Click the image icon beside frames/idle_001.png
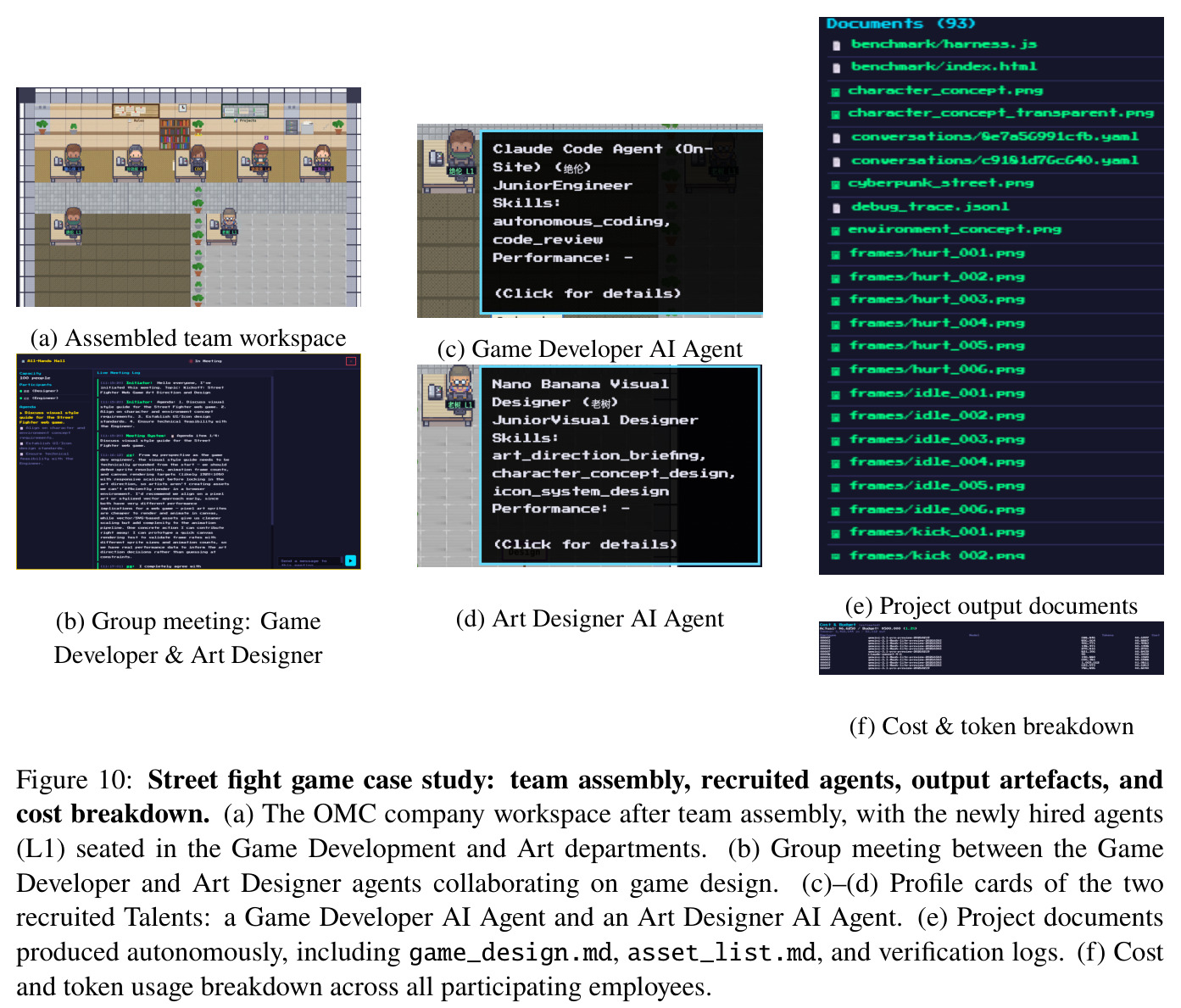 [835, 394]
